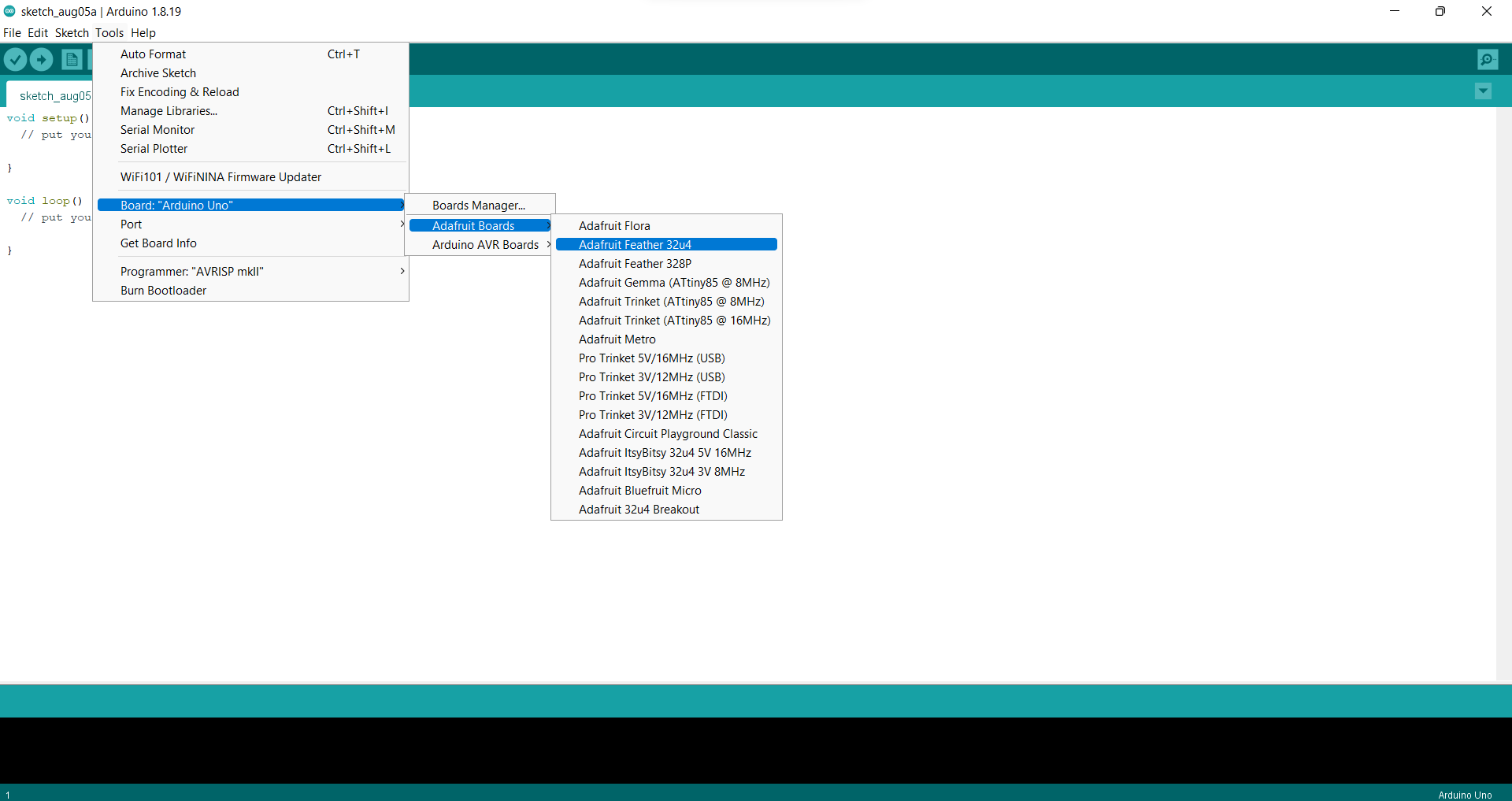Open Manage Libraries
The height and width of the screenshot is (801, 1512).
pyautogui.click(x=169, y=110)
